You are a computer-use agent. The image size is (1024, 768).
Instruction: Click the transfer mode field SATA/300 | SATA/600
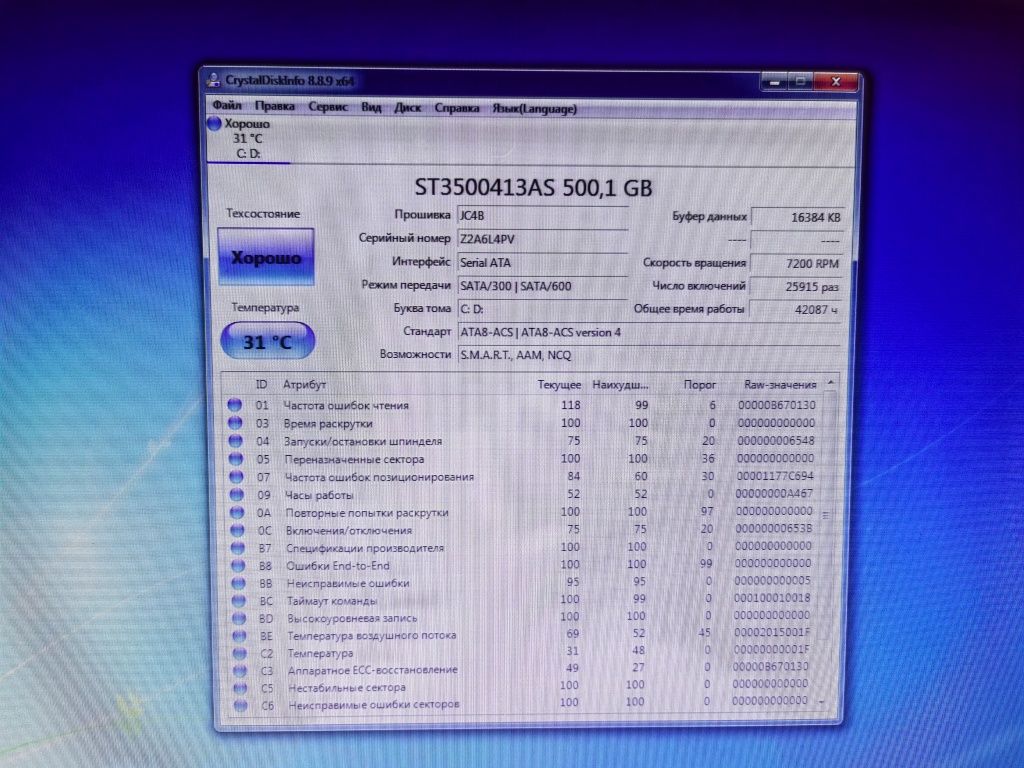(x=542, y=286)
